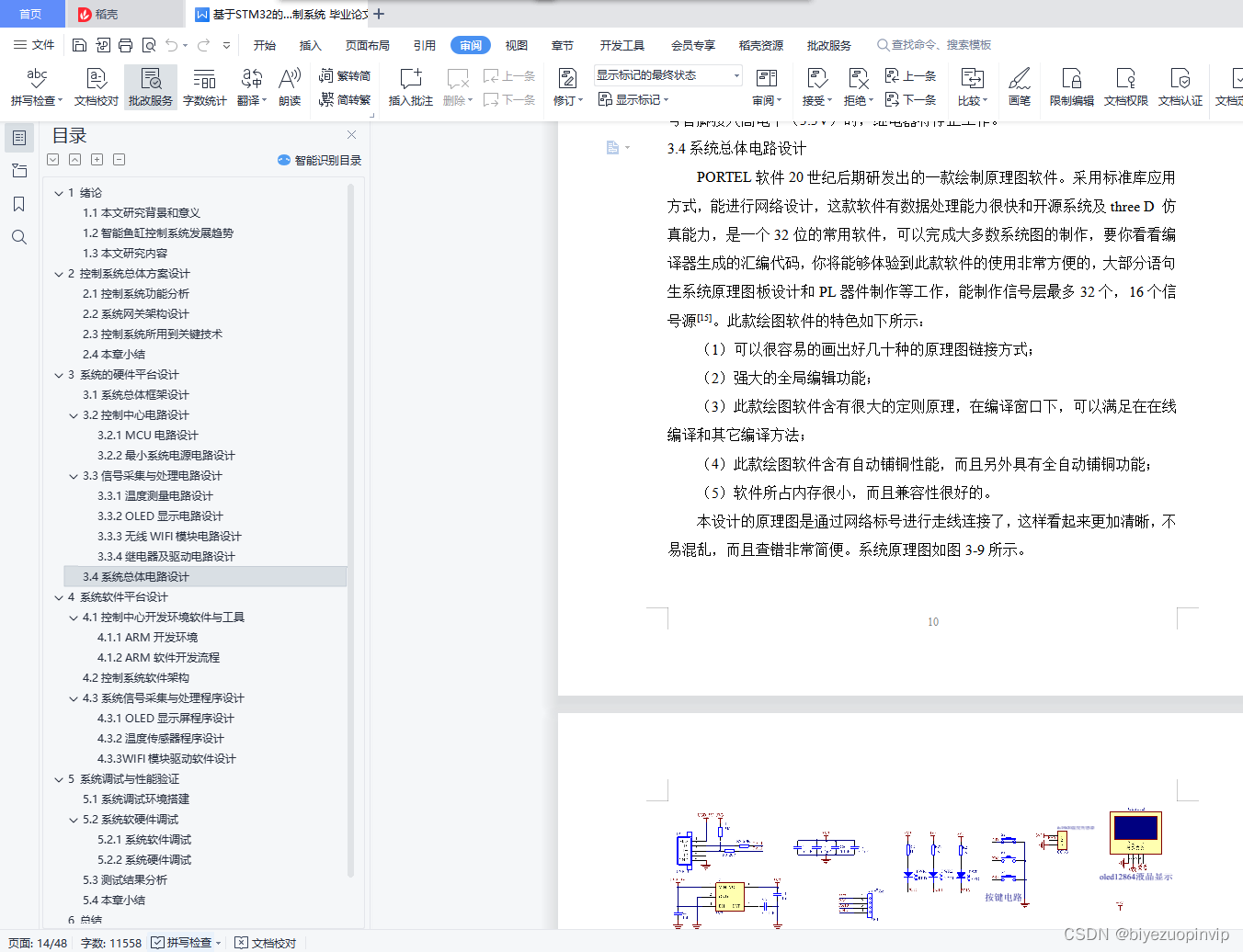Viewport: 1243px width, 952px height.
Task: Collapse the 4.1 控制中心开发环境软件与工具 node
Action: coord(74,618)
